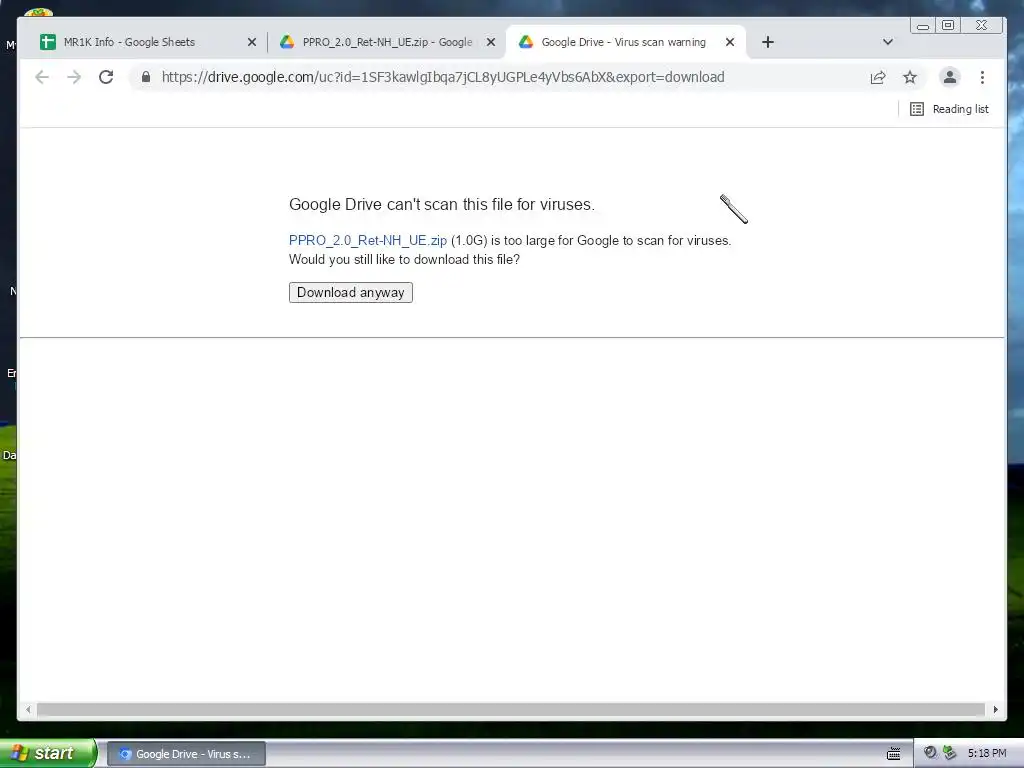Click the Sheets favicon on first tab
Screen dimensions: 1024x768
tap(48, 42)
